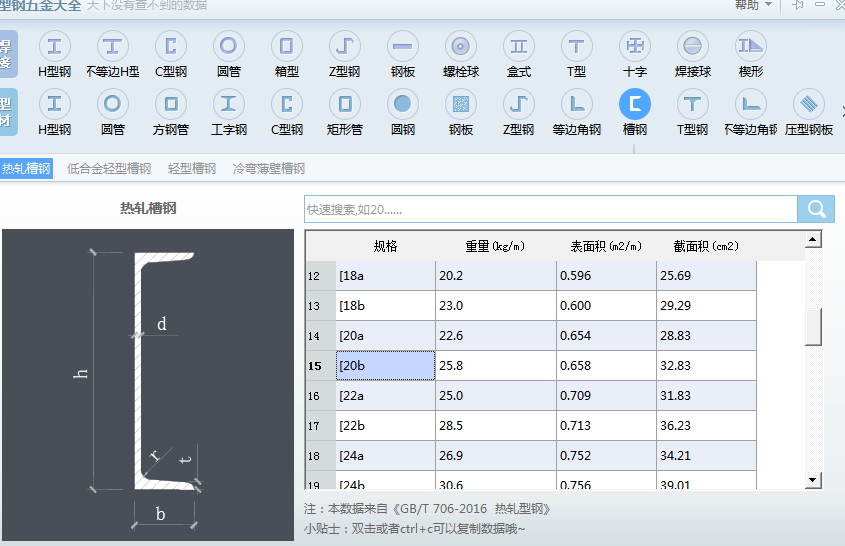The image size is (845, 546).
Task: Choose the 十字 cross section icon
Action: pyautogui.click(x=635, y=46)
